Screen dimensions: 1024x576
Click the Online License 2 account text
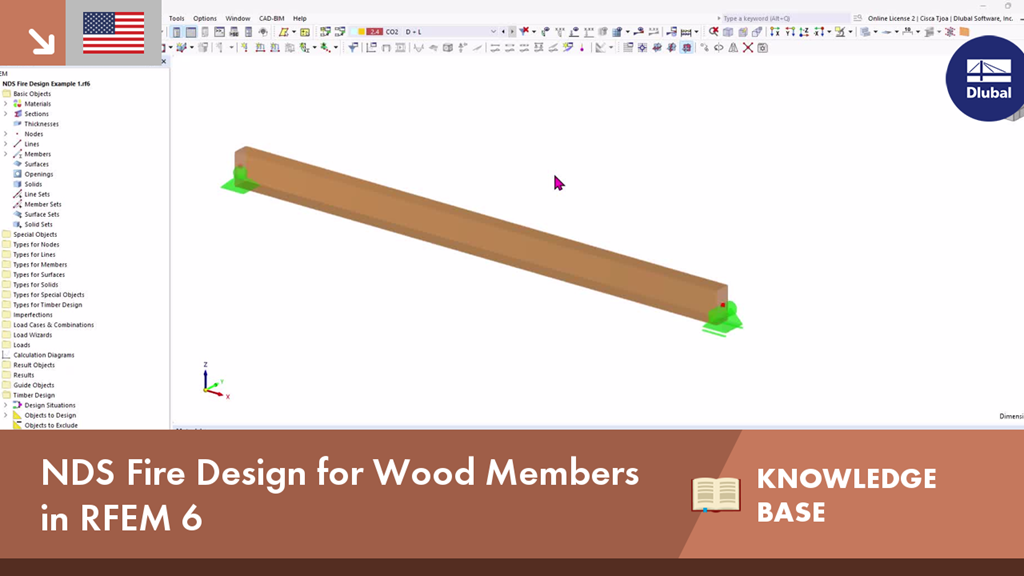point(940,18)
